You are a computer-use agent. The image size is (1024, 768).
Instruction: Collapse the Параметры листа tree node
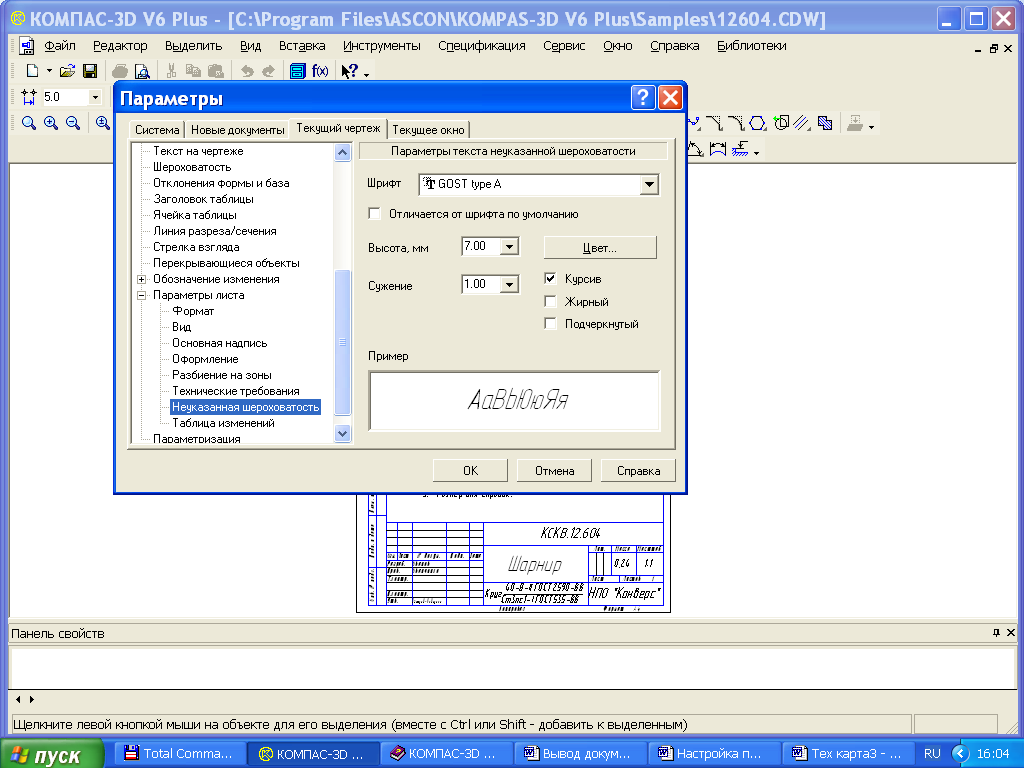coord(141,295)
